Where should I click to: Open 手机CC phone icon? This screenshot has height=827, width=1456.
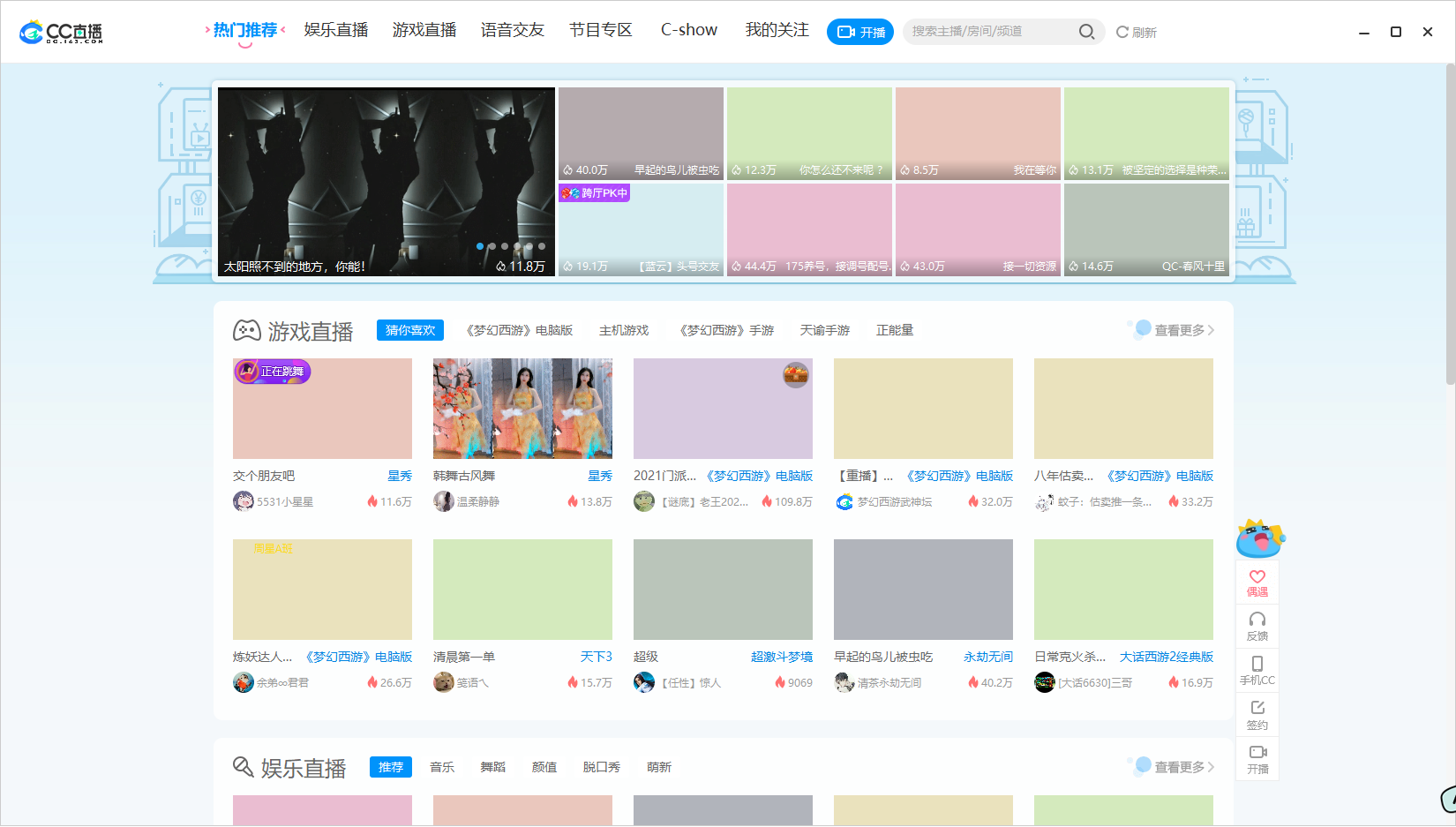[x=1257, y=670]
